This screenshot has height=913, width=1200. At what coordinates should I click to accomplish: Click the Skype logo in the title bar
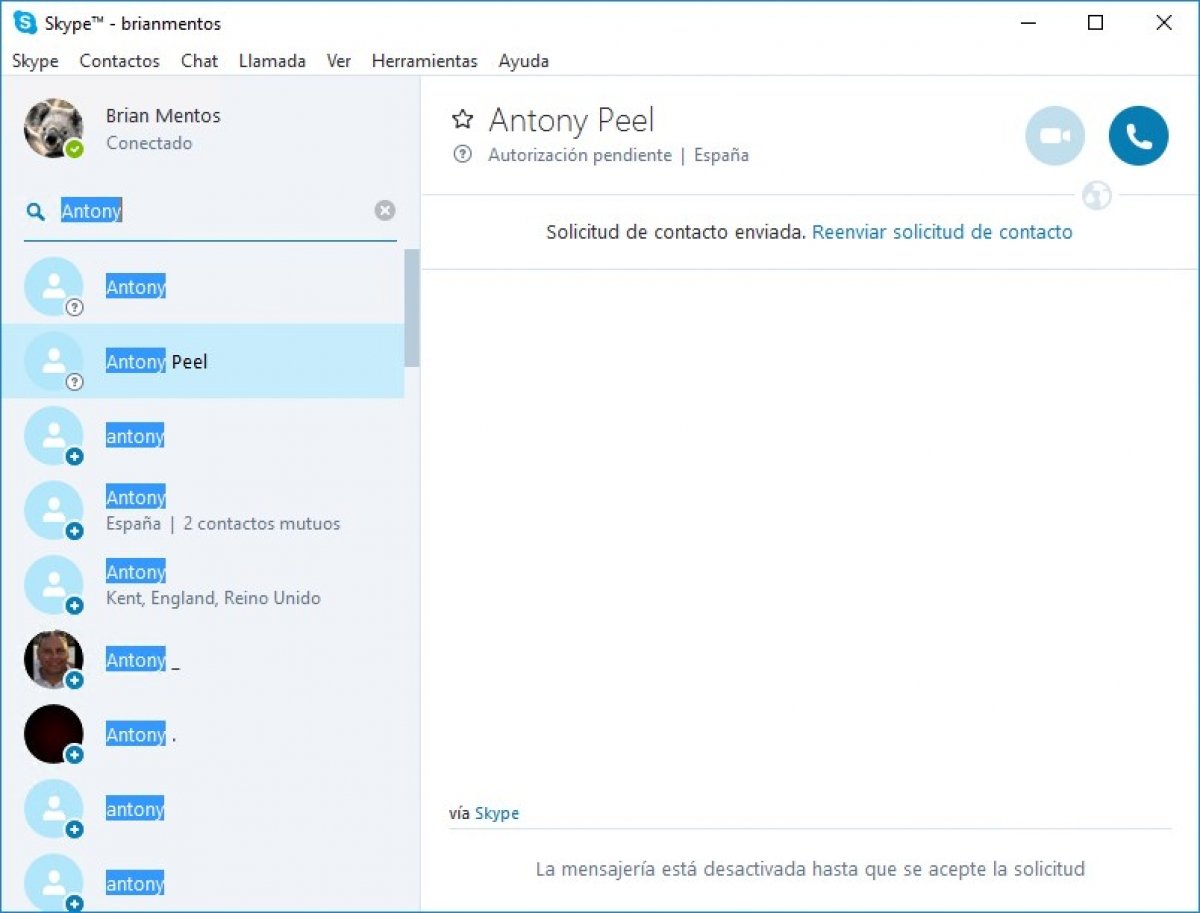25,23
